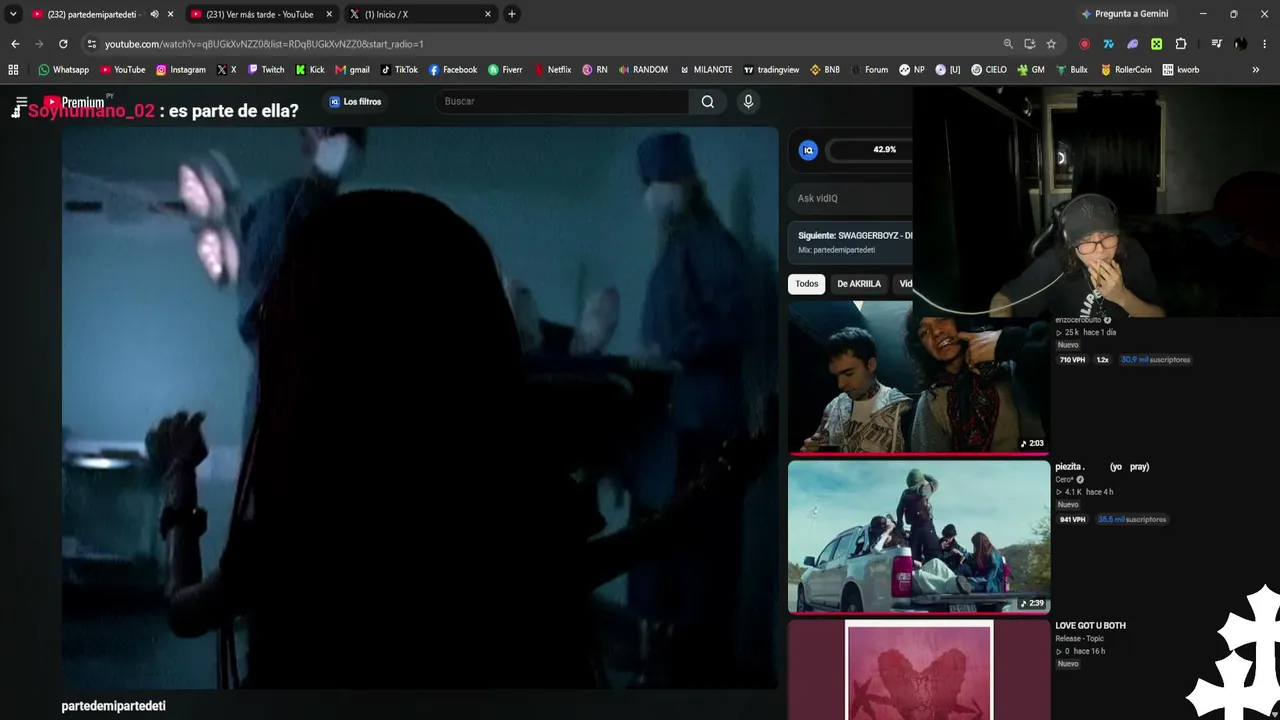This screenshot has height=720, width=1280.
Task: Click in the YouTube Buscar search field
Action: coord(562,101)
